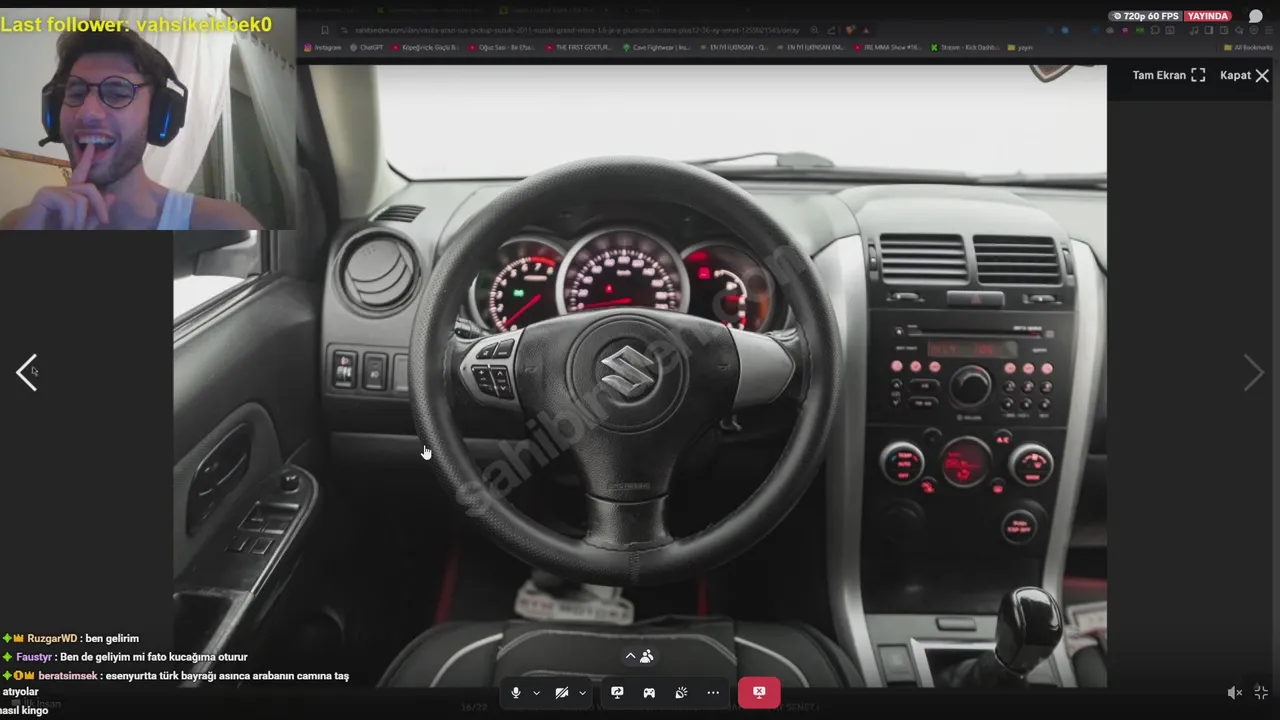
Task: Open the three-dot more options menu
Action: point(713,692)
